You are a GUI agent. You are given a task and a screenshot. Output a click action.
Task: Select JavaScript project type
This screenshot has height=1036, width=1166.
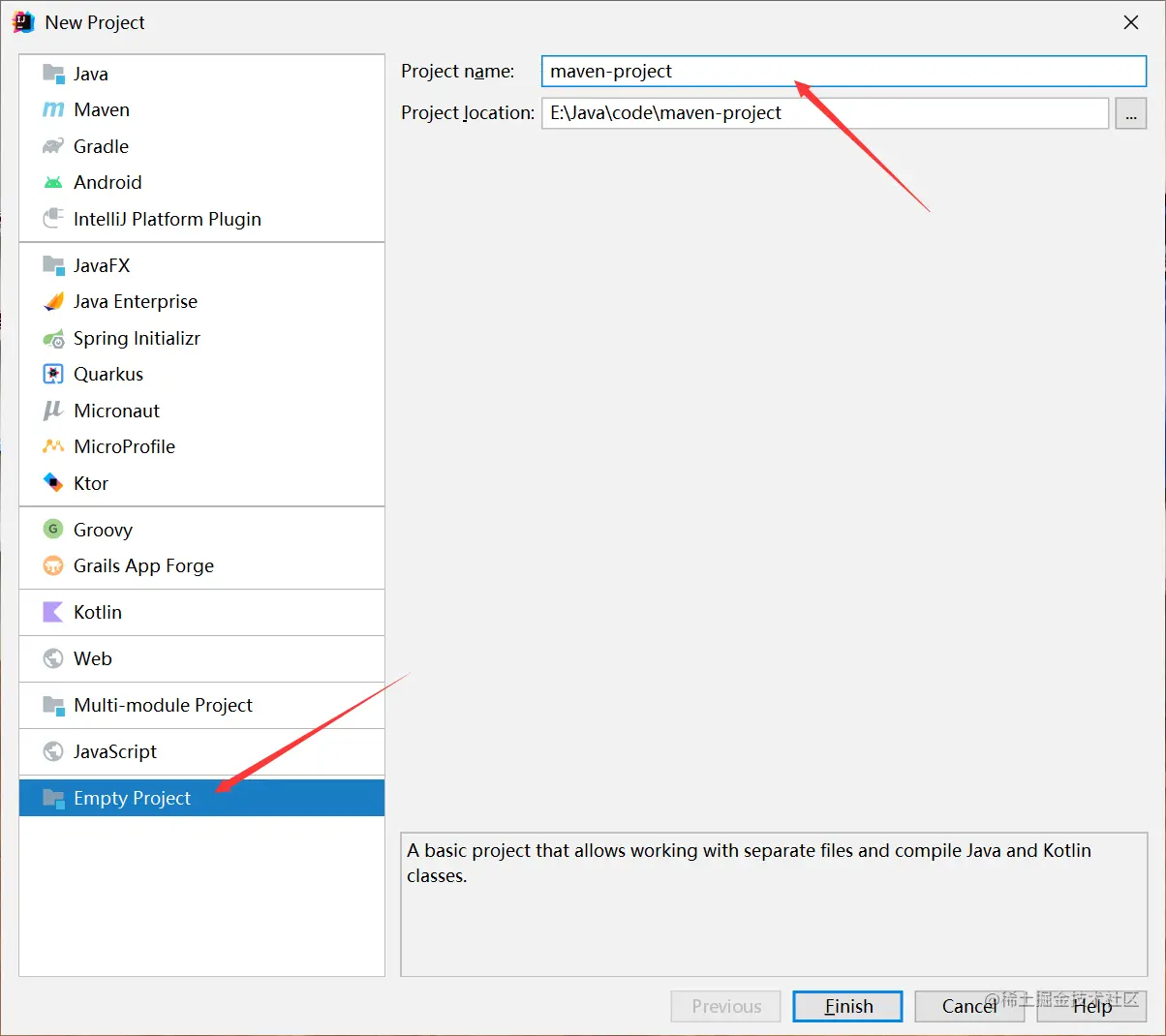pos(115,751)
